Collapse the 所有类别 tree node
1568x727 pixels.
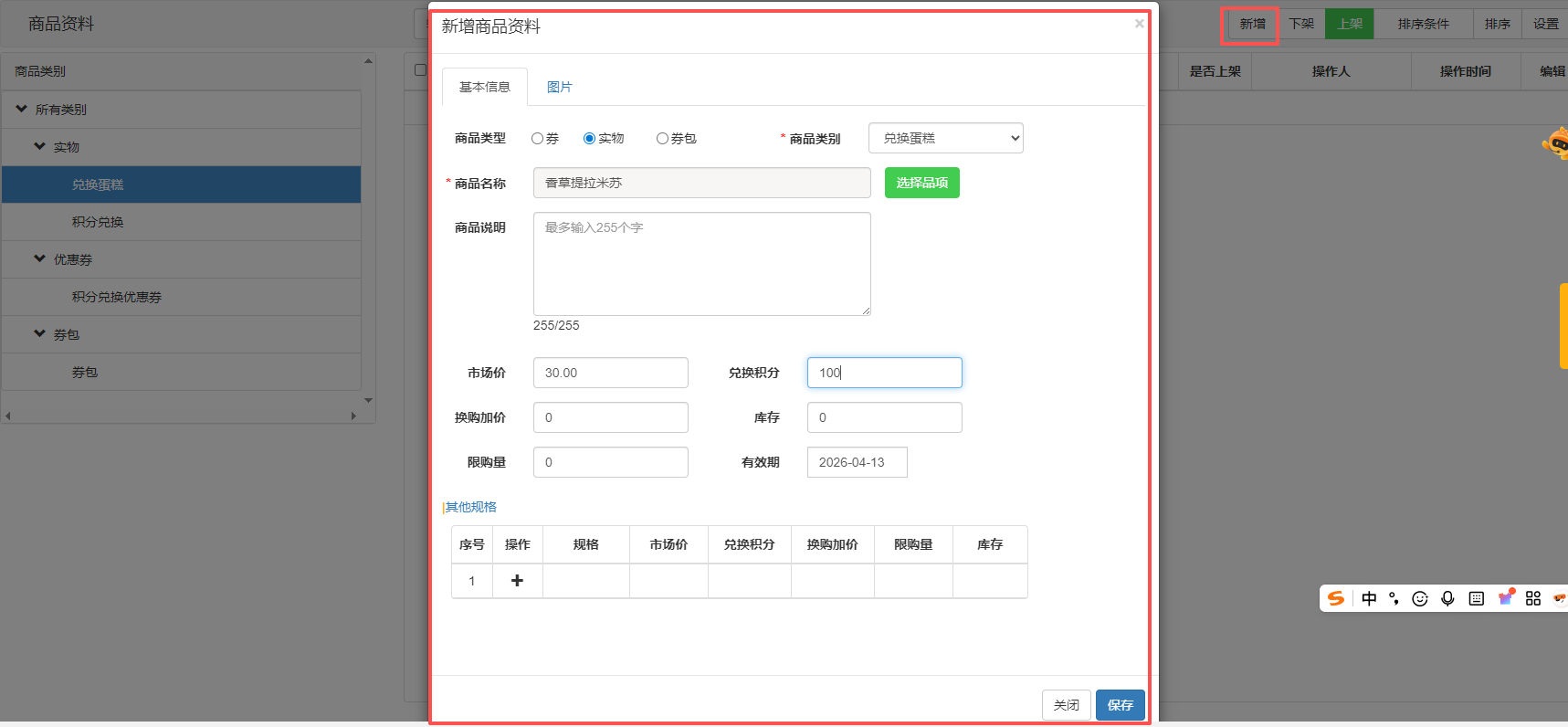tap(22, 109)
